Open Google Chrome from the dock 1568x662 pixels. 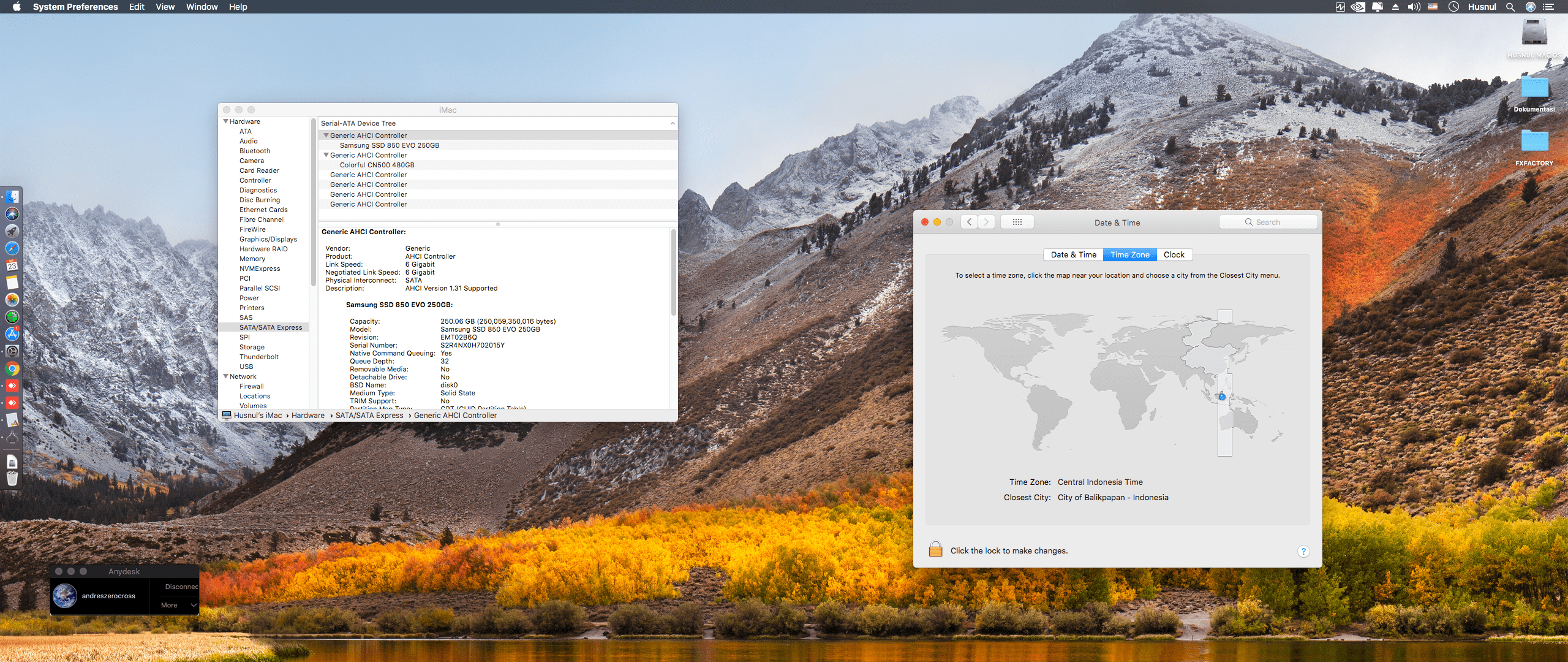[x=12, y=368]
